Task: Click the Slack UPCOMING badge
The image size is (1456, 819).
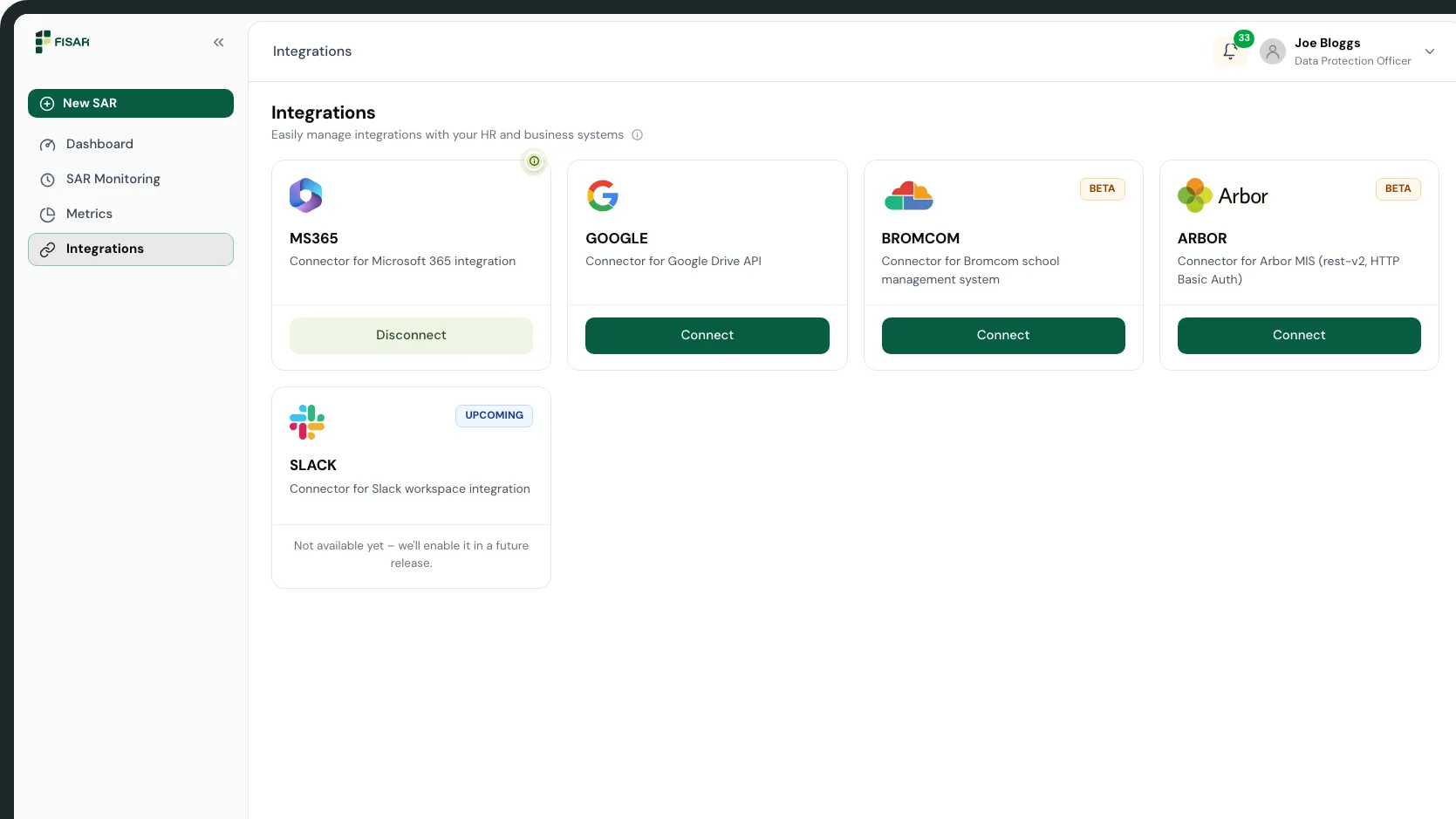Action: pos(494,416)
